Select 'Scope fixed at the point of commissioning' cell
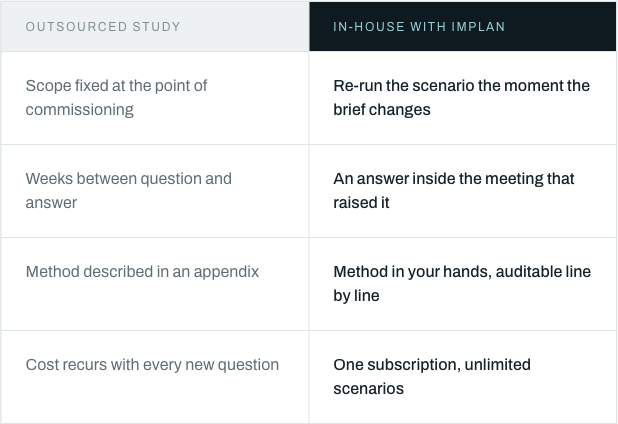 click(155, 98)
